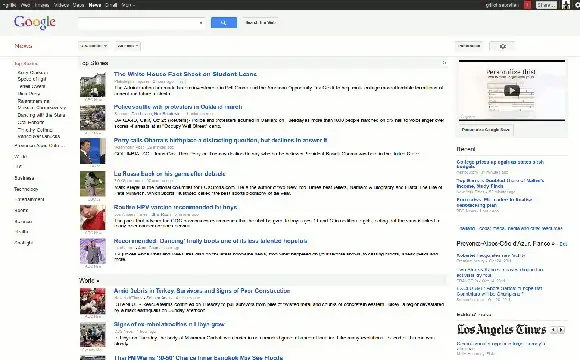Select Spotlight in the left sidebar
Viewport: 580px width, 360px height.
pos(23,243)
